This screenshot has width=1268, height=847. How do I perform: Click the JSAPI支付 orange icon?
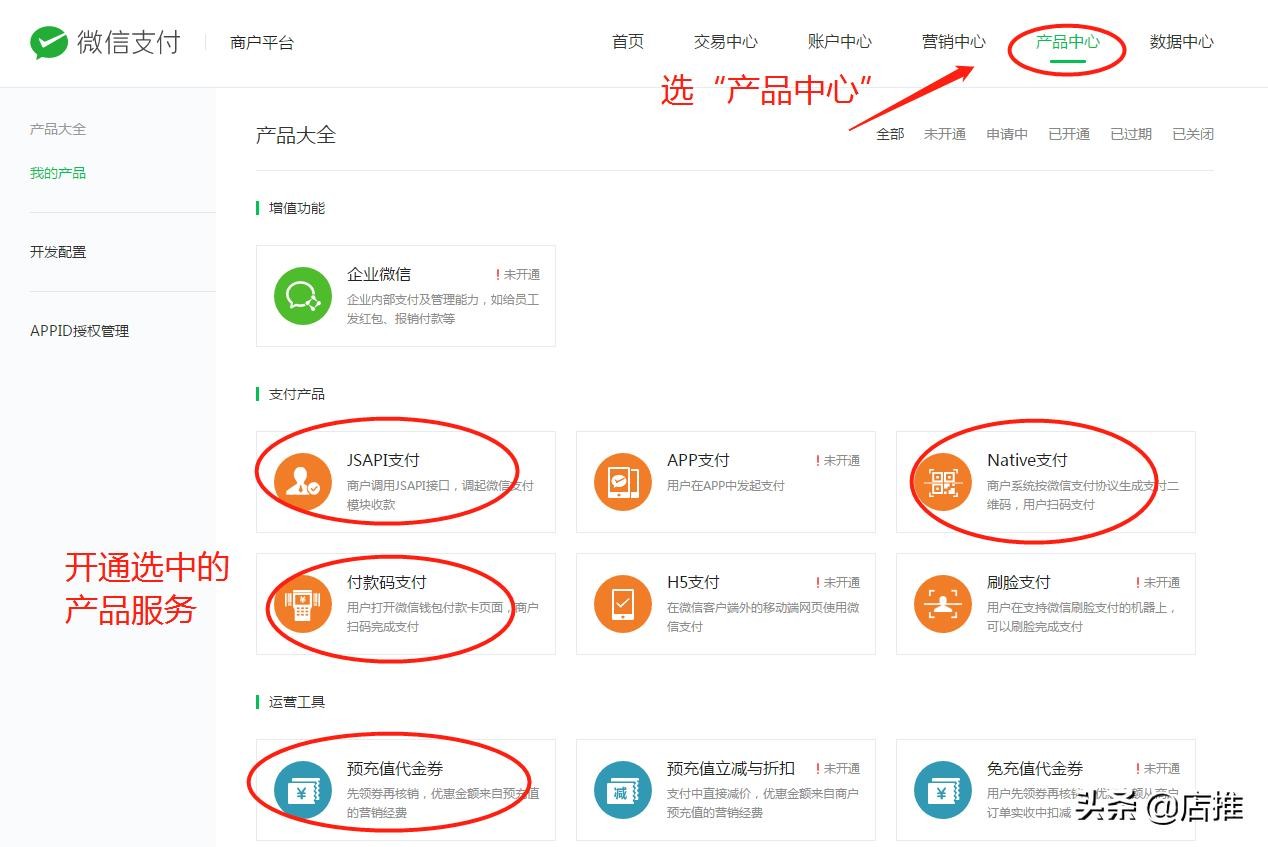(303, 482)
